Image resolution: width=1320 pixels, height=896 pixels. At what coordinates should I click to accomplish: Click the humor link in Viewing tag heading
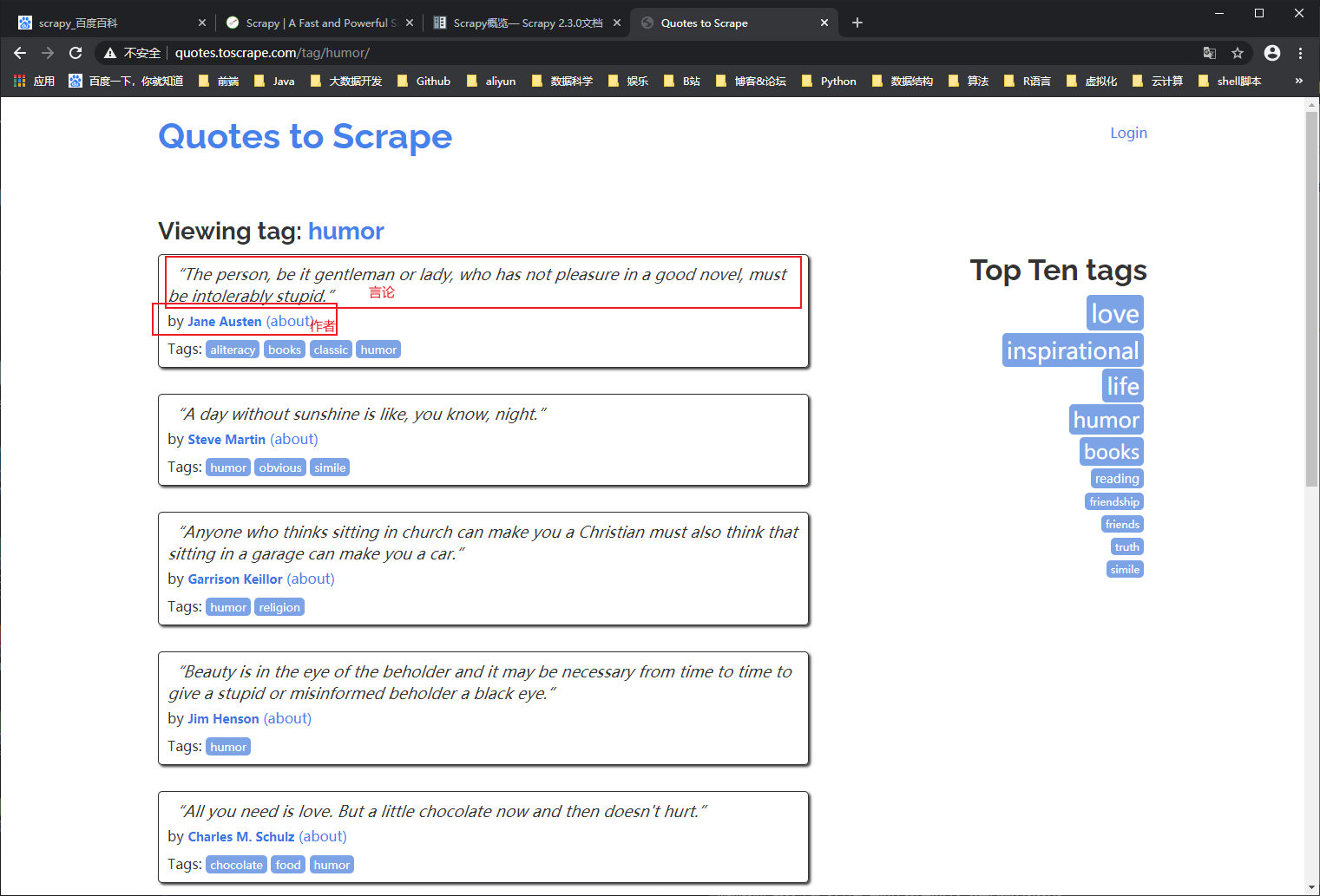tap(345, 231)
